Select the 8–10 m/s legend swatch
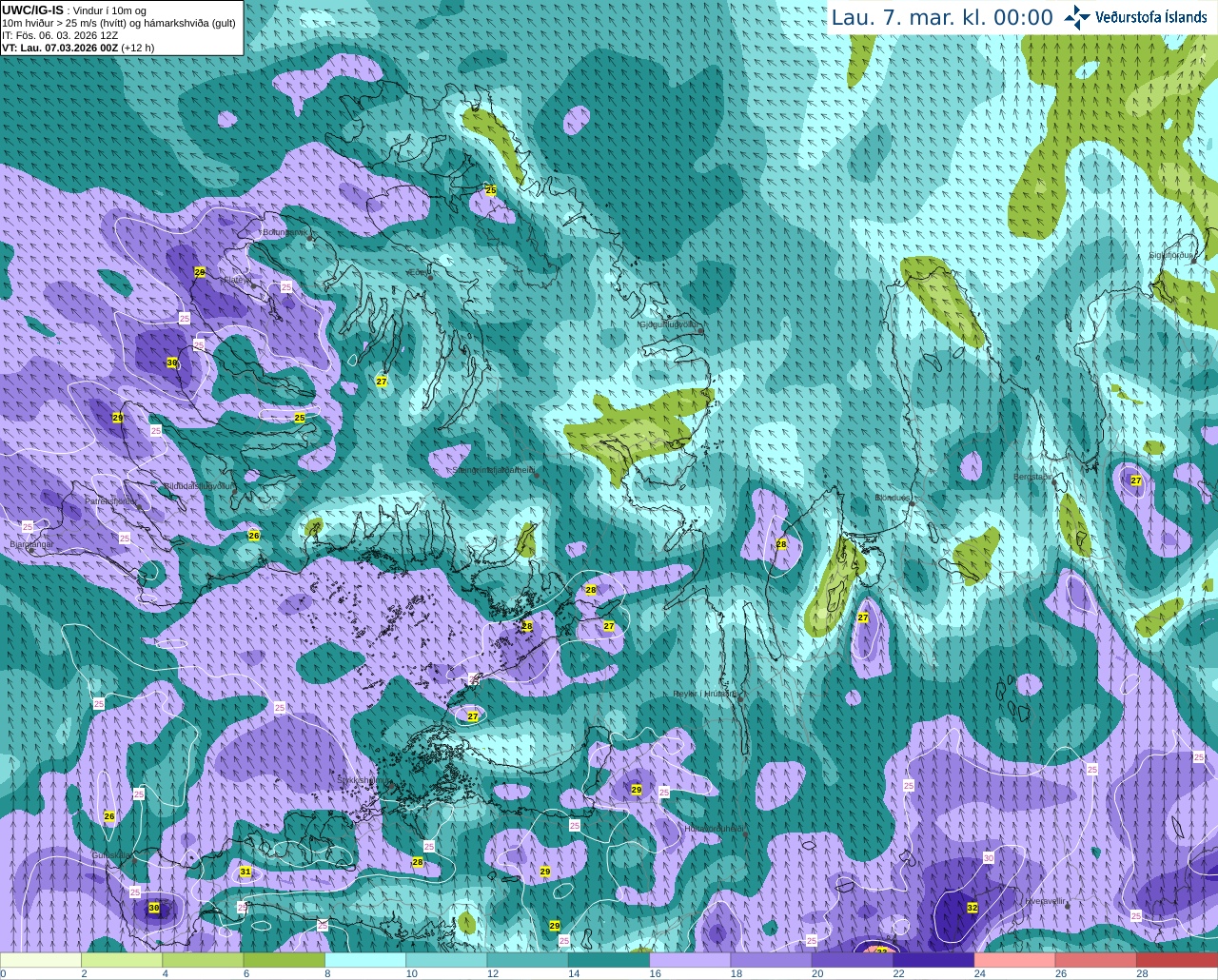This screenshot has height=980, width=1218. pos(365,960)
